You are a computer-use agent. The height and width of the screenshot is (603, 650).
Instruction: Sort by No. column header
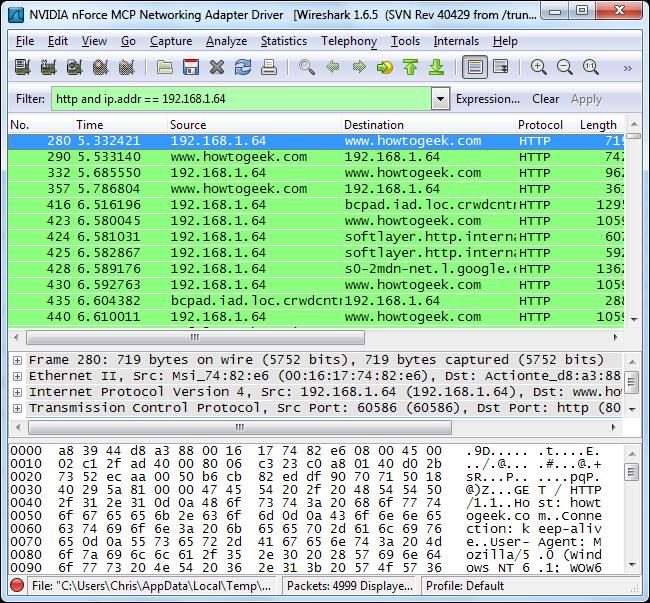click(x=40, y=125)
